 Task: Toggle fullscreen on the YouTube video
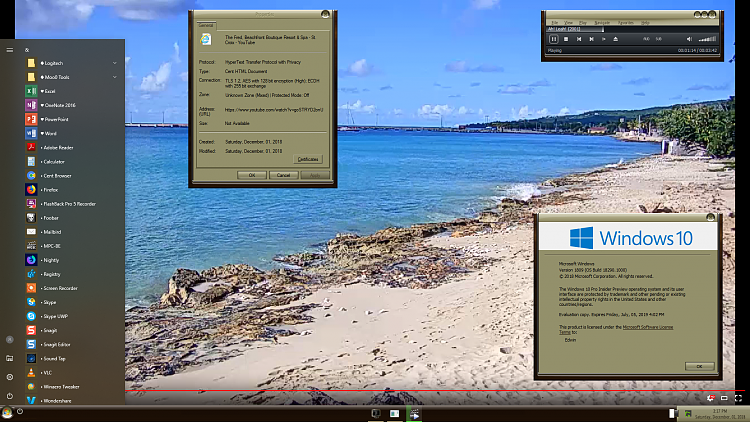click(x=739, y=398)
